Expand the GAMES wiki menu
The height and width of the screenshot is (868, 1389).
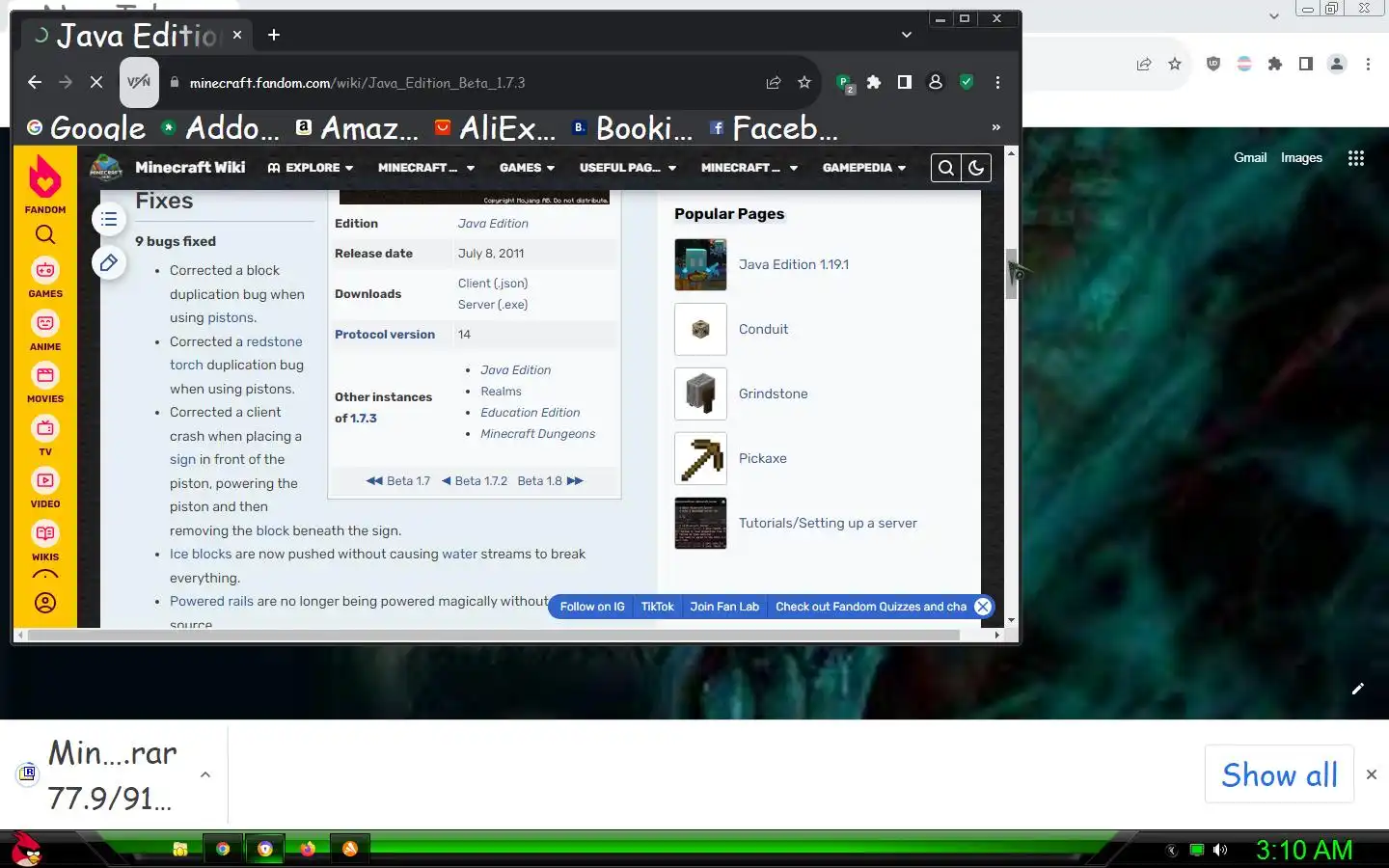(x=527, y=168)
